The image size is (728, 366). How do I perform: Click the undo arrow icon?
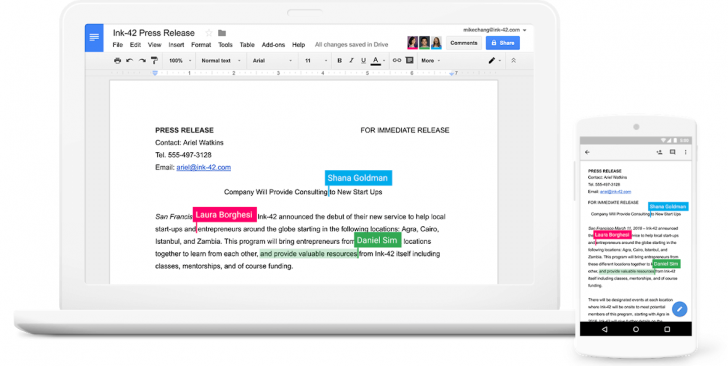click(130, 61)
